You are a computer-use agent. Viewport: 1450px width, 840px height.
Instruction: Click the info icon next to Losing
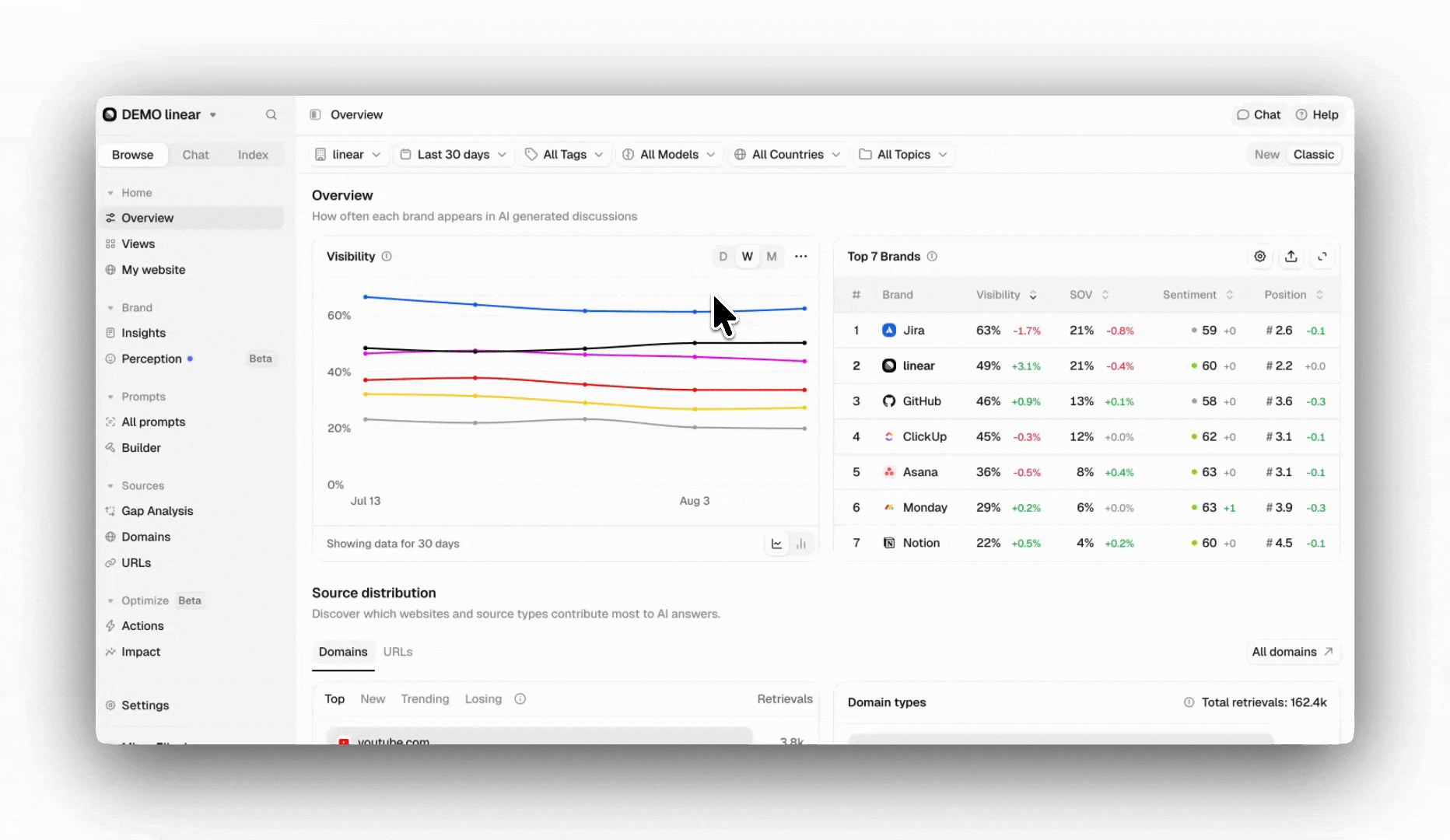(520, 699)
